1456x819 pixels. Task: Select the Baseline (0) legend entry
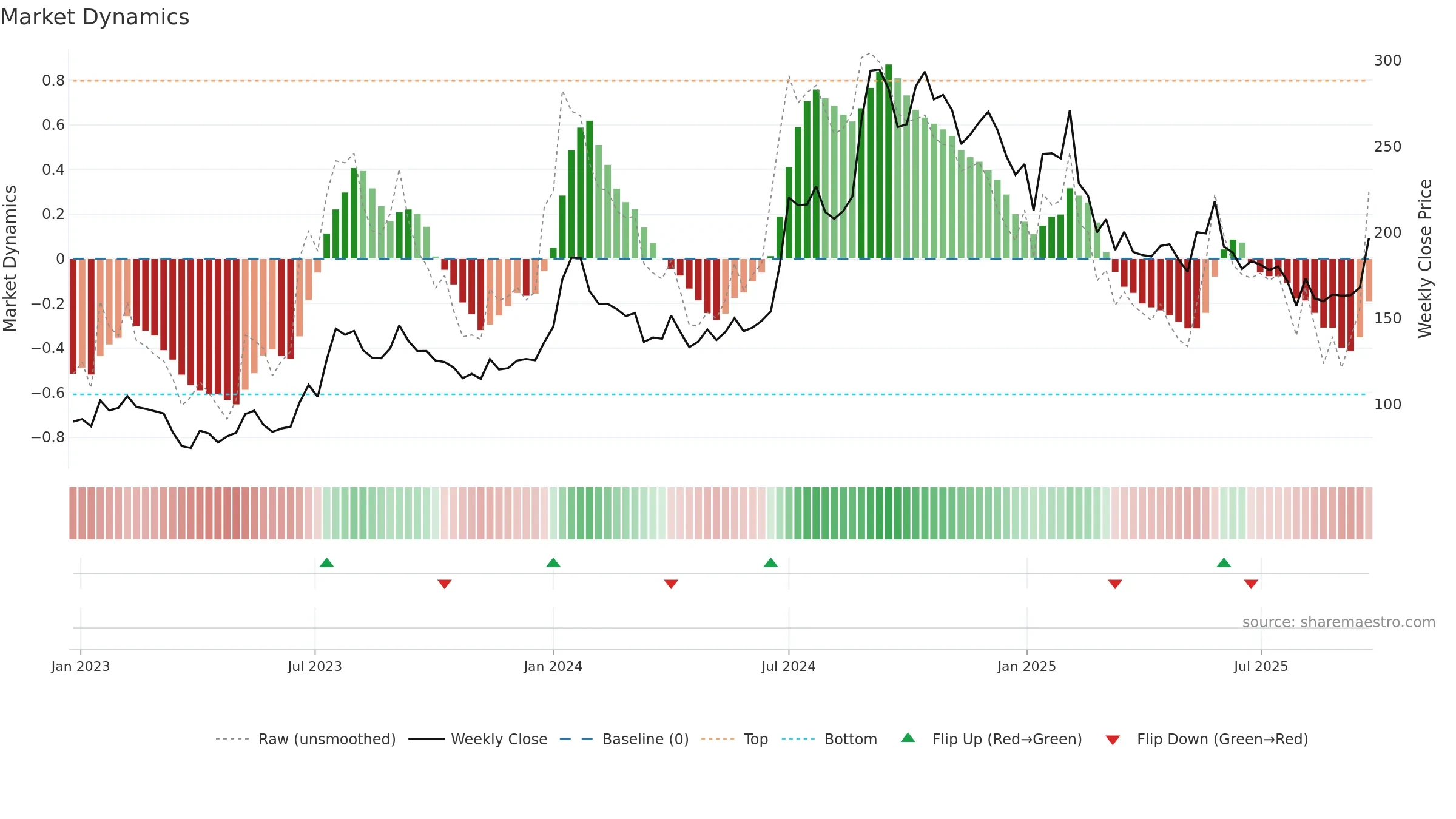pos(624,739)
